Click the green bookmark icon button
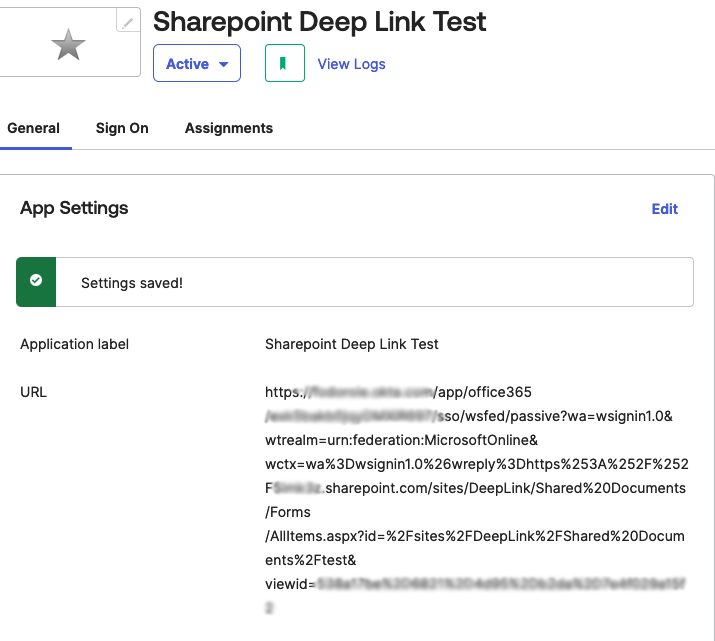 [x=285, y=63]
